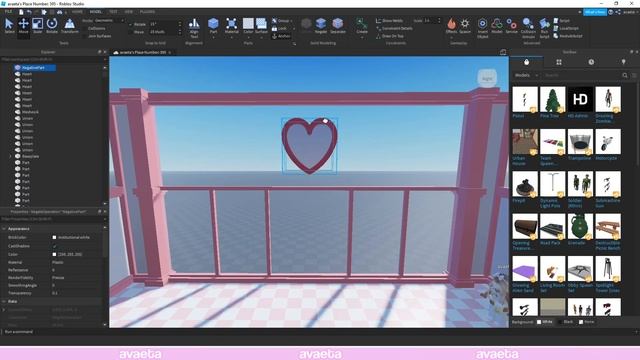Open the Mode Geometric dropdown
Viewport: 640px width, 360px height.
[109, 20]
